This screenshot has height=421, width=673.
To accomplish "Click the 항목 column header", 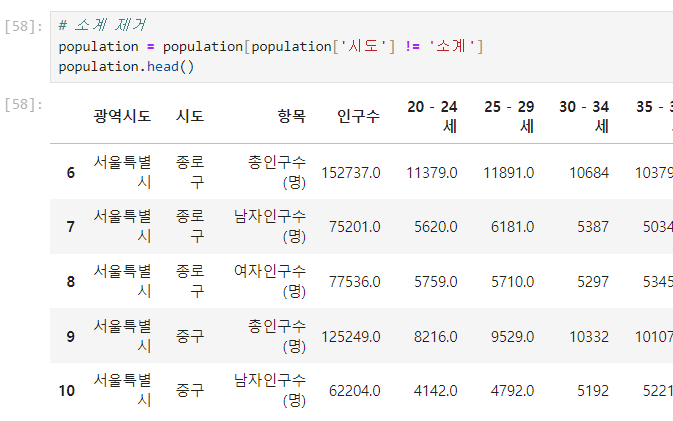I will click(291, 116).
